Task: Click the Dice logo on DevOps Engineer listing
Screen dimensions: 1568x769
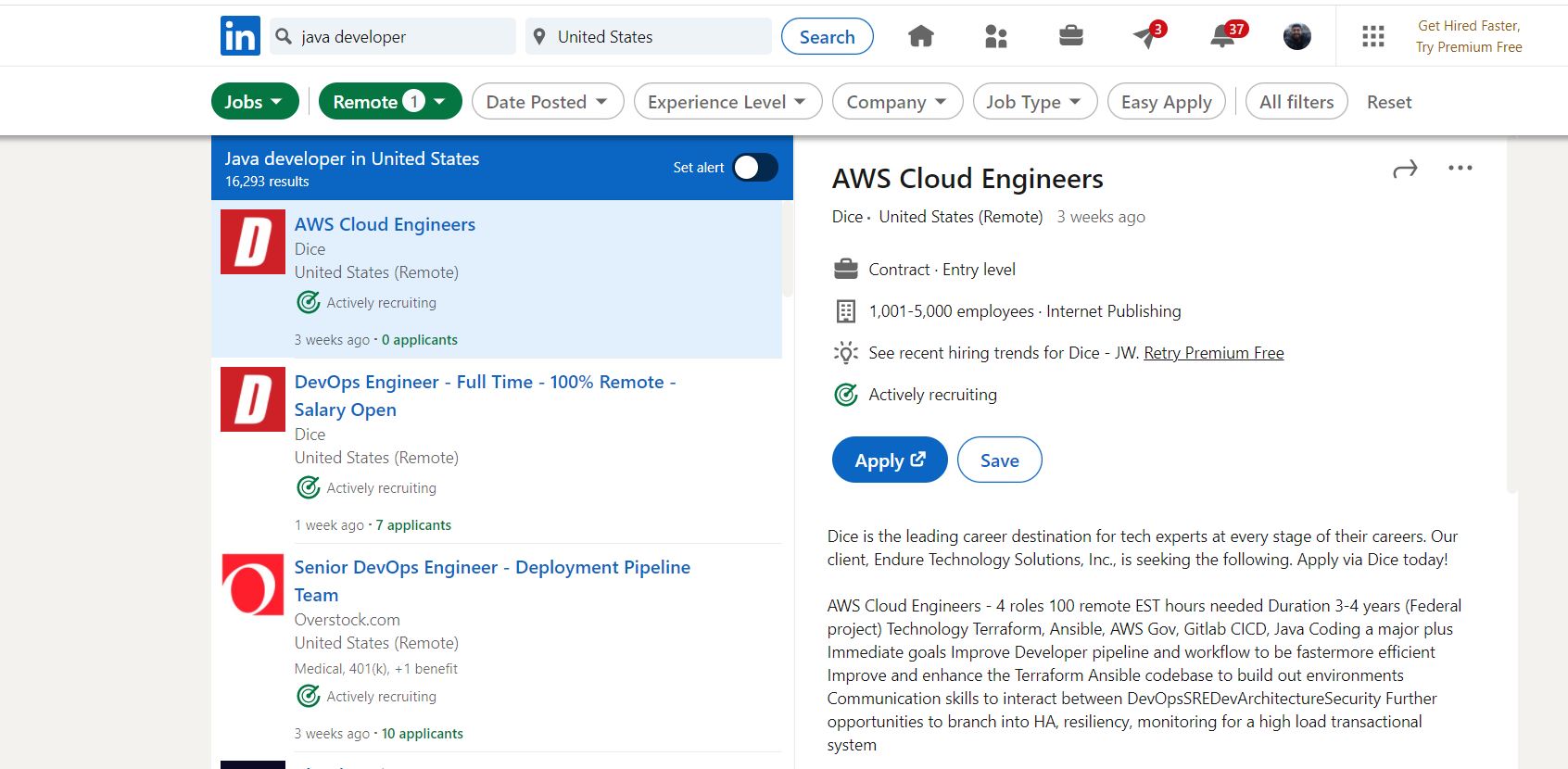Action: coord(252,399)
